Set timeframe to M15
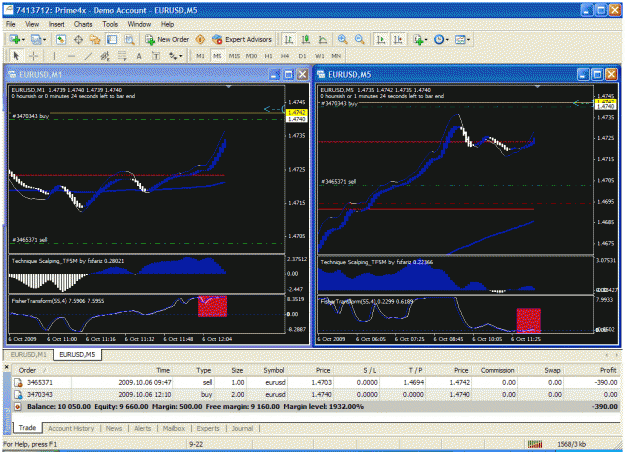 [234, 56]
